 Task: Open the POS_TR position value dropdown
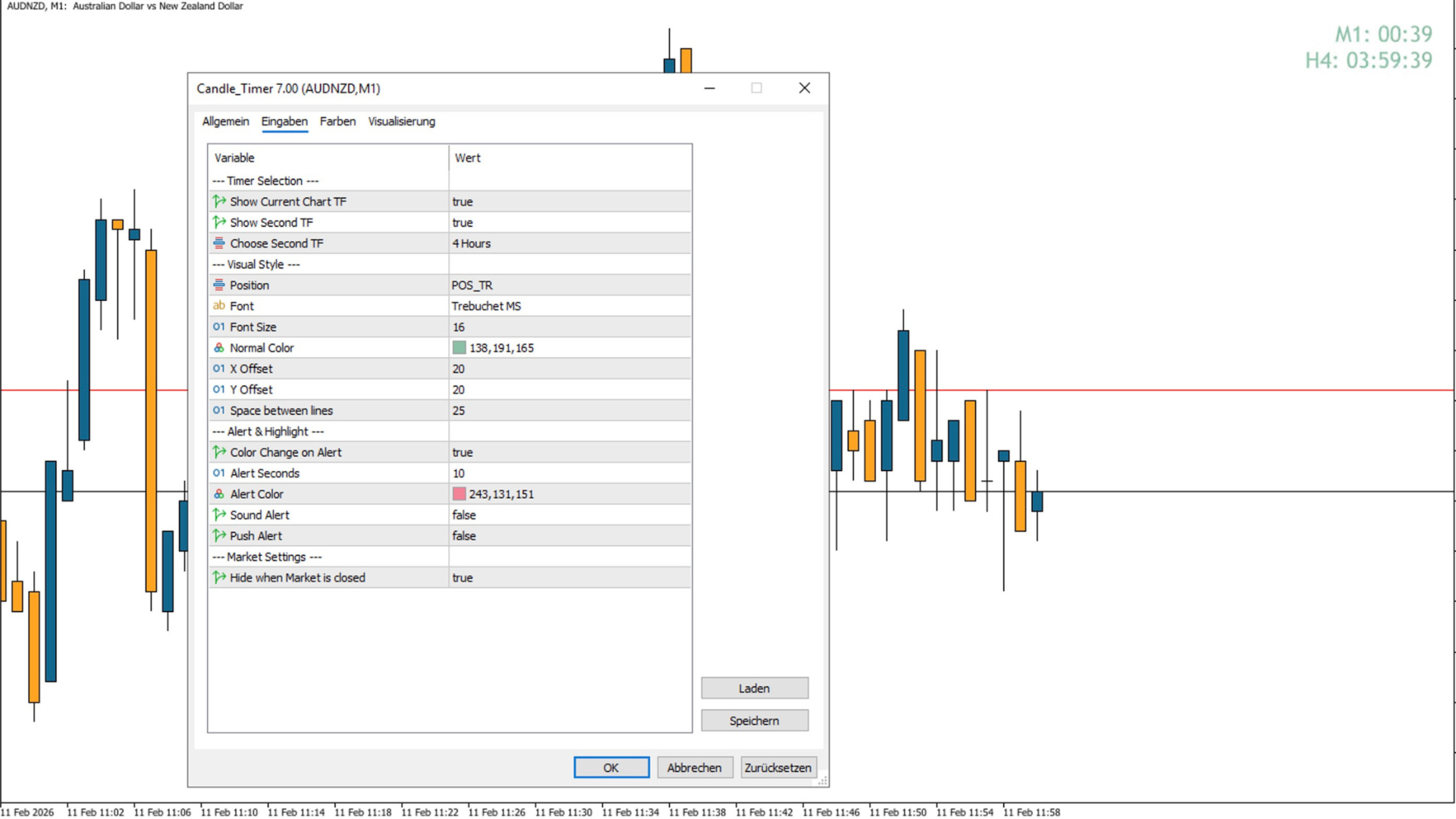tap(569, 285)
